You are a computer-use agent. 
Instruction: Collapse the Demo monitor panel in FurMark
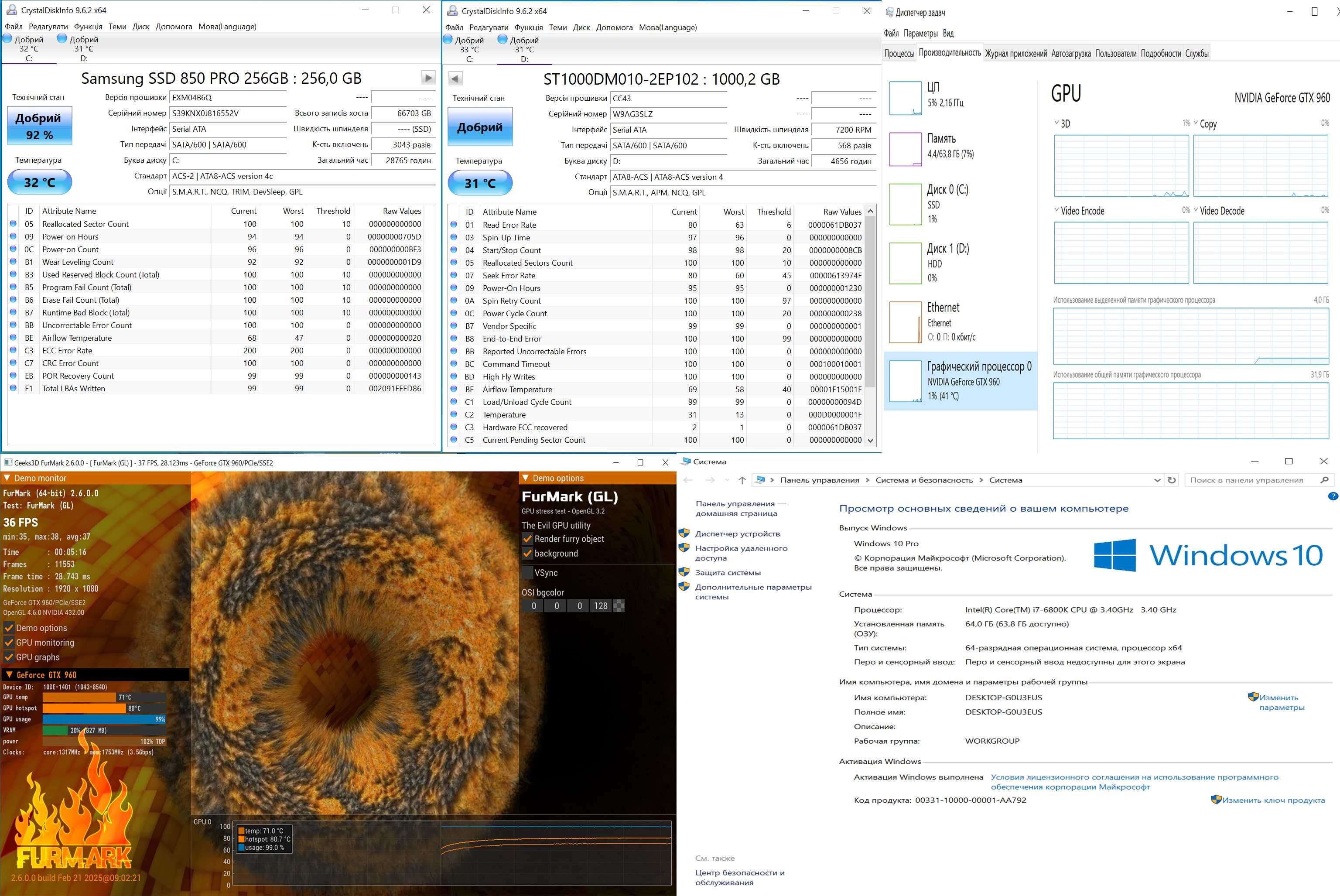(x=7, y=478)
